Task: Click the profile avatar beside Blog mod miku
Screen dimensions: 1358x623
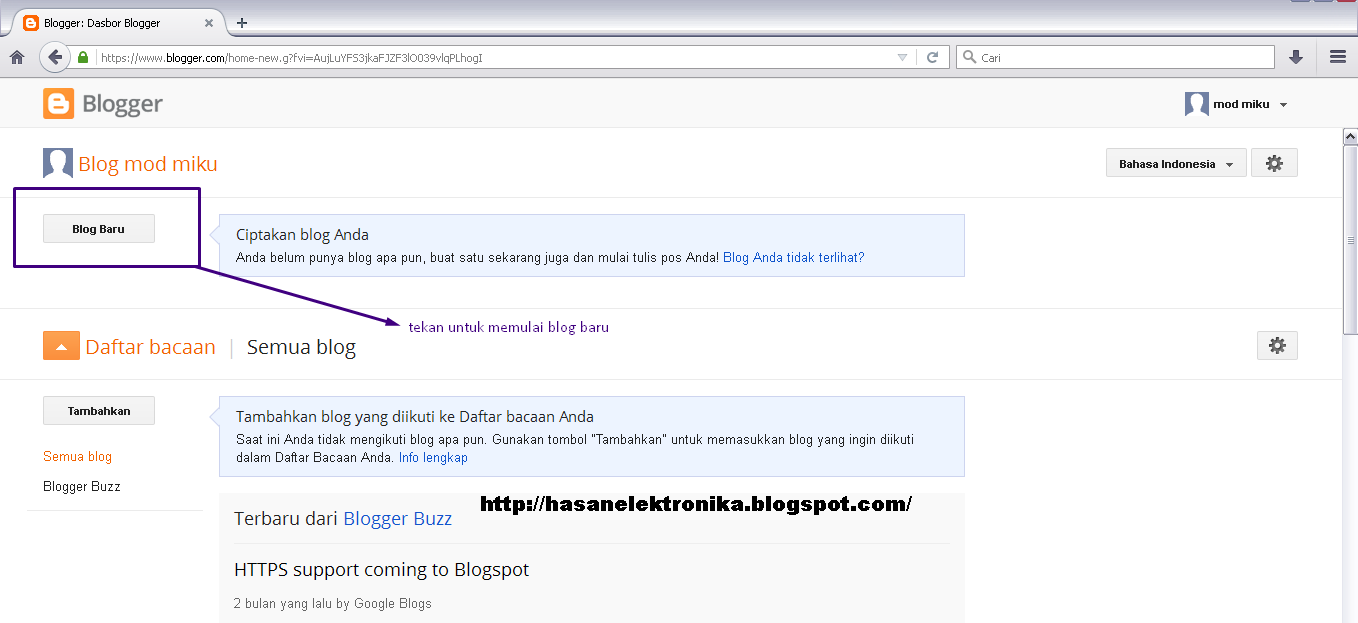Action: point(58,163)
